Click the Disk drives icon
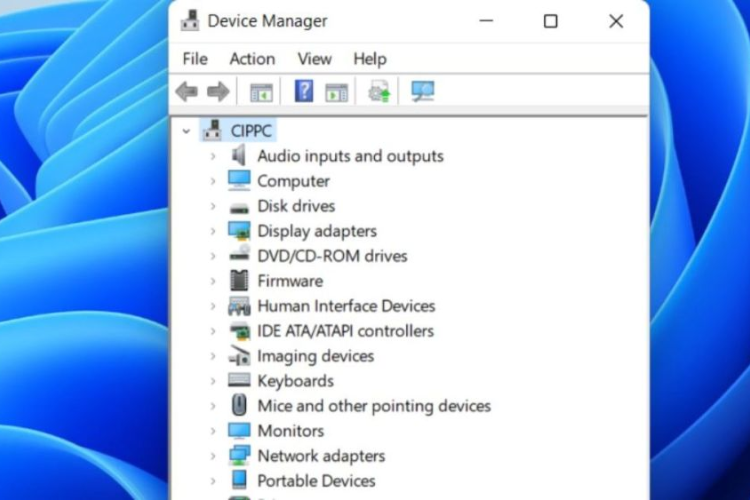Viewport: 750px width, 500px height. [239, 207]
